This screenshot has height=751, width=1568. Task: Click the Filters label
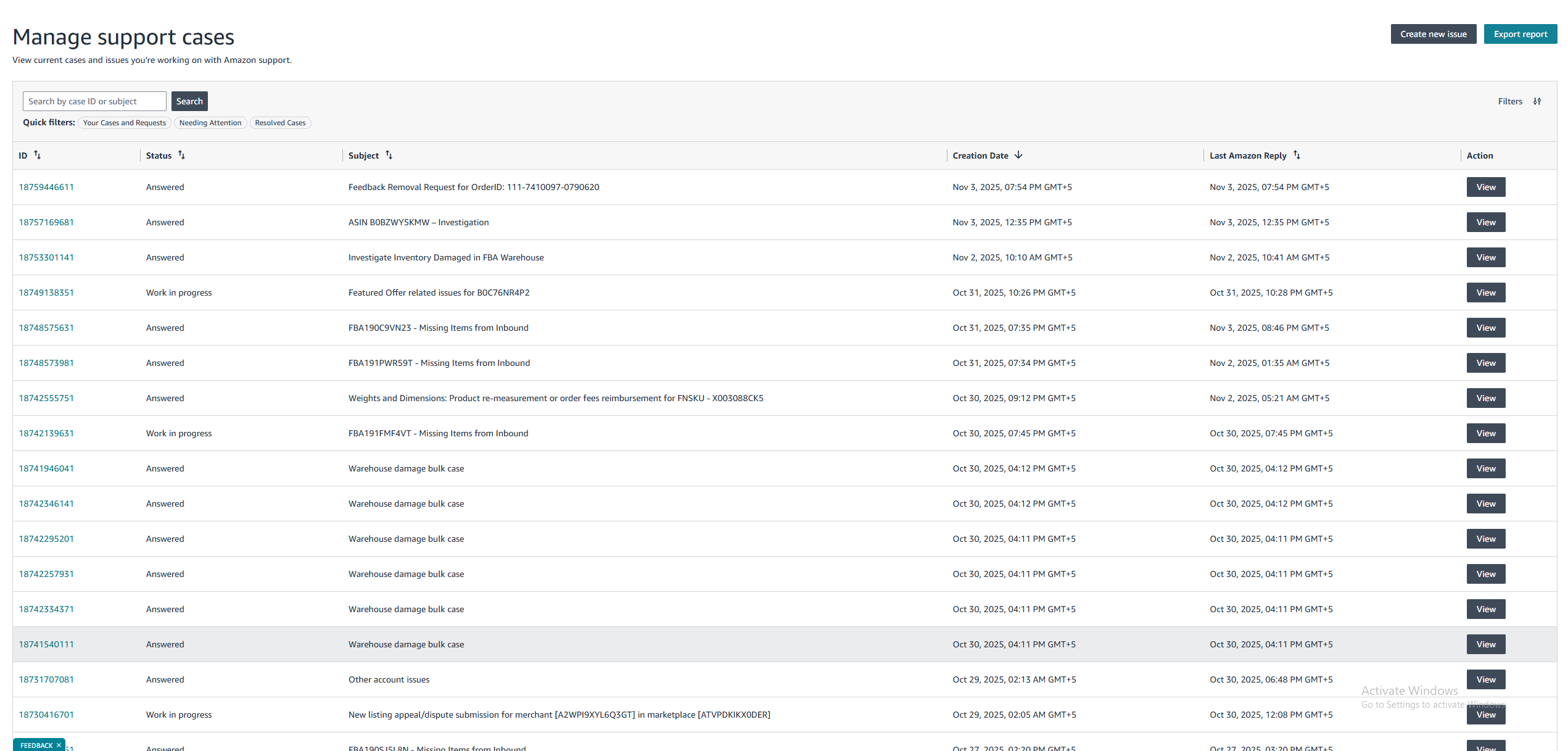(1510, 101)
